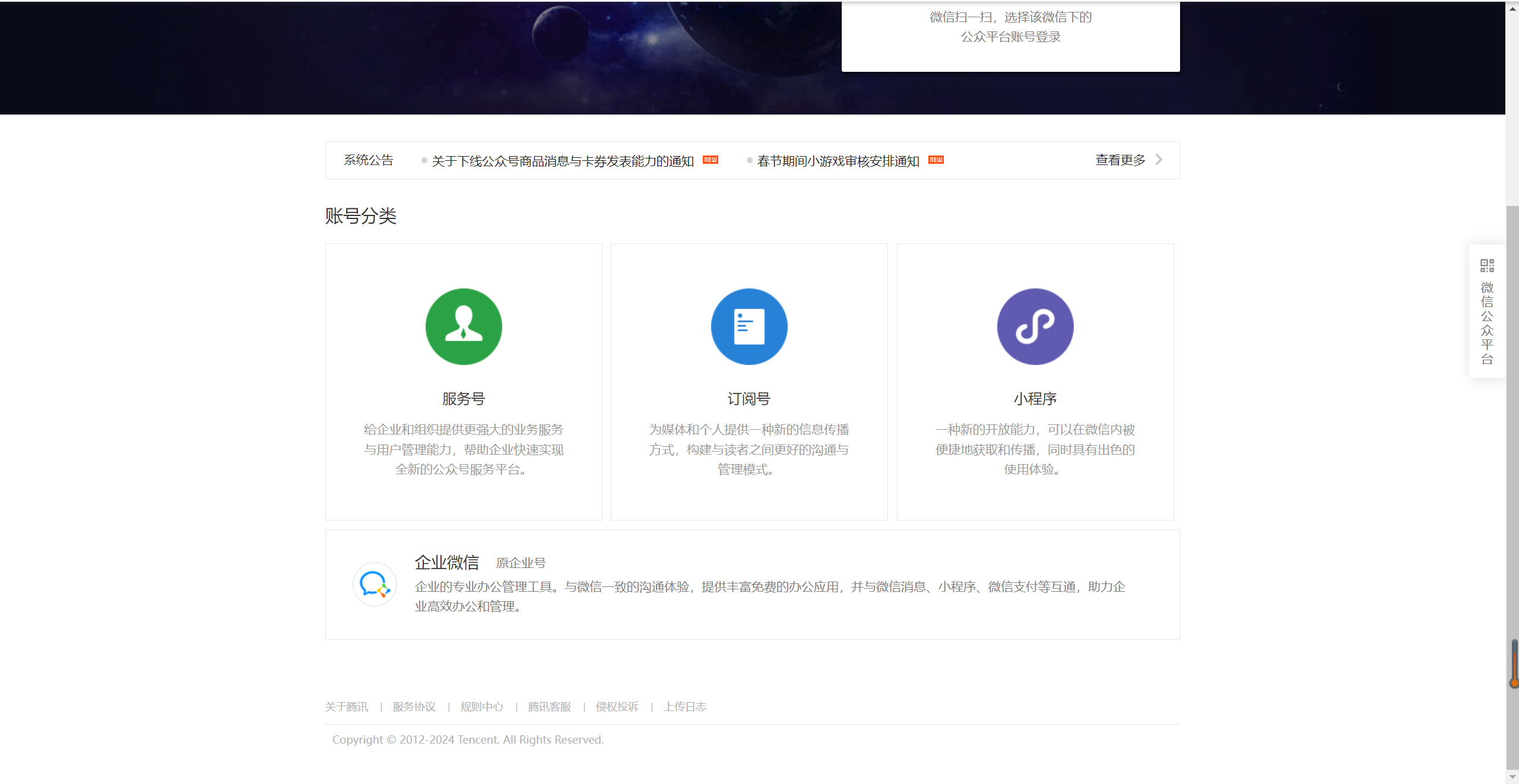The image size is (1519, 784).
Task: Select the purple 小程序 account icon
Action: (x=1035, y=326)
